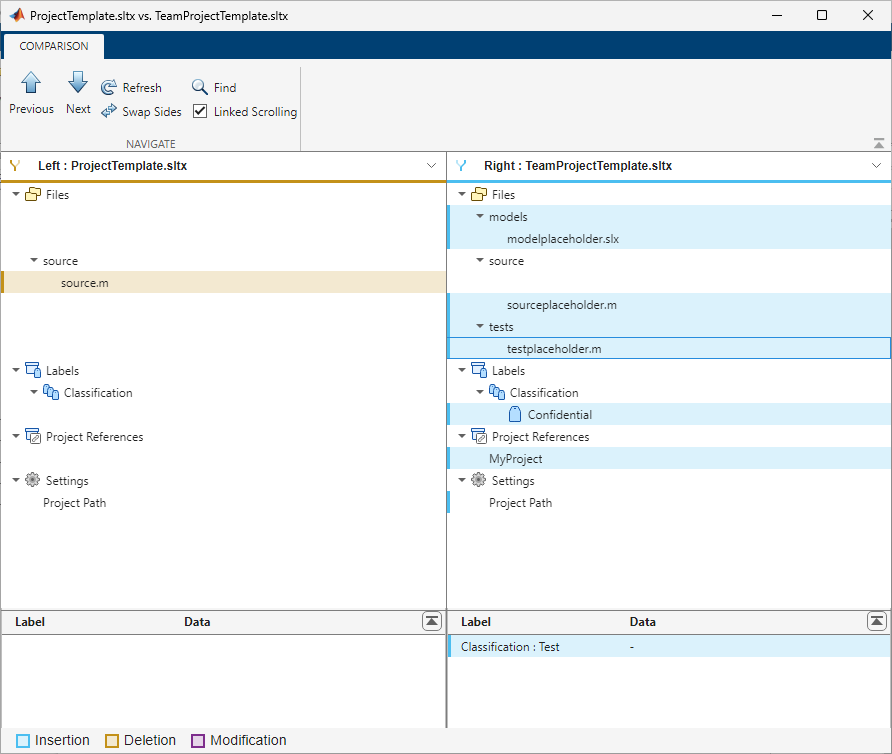Switch to the COMPARISON ribbon tab
892x754 pixels.
[53, 46]
